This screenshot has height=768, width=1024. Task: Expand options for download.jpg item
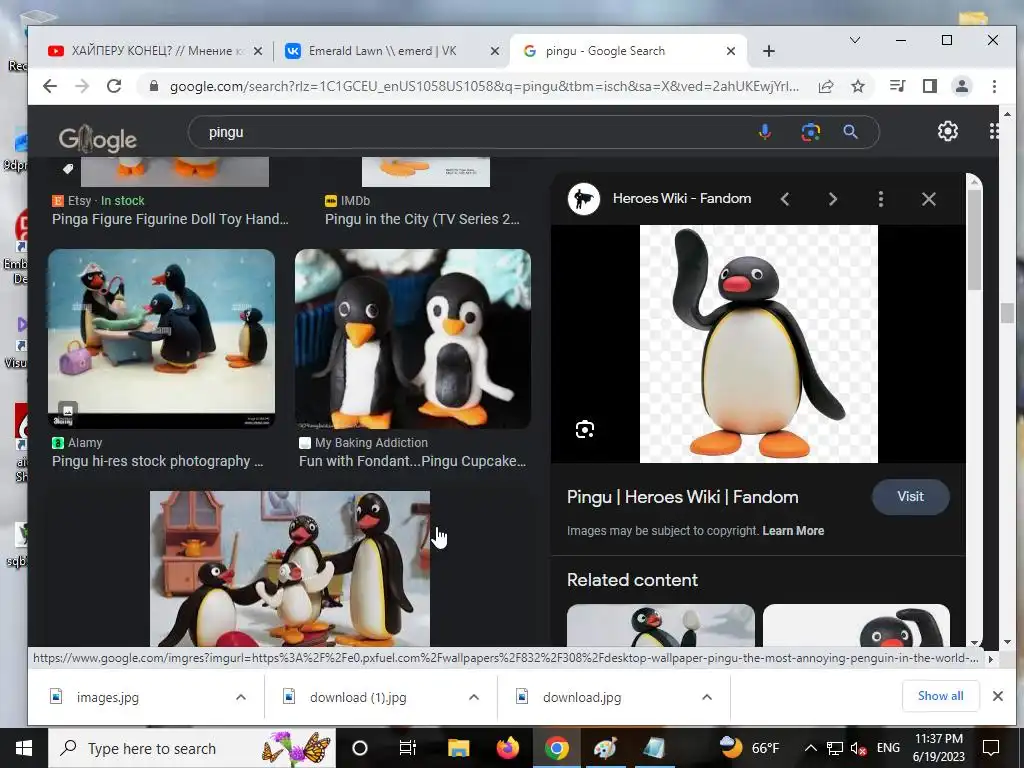coord(707,697)
